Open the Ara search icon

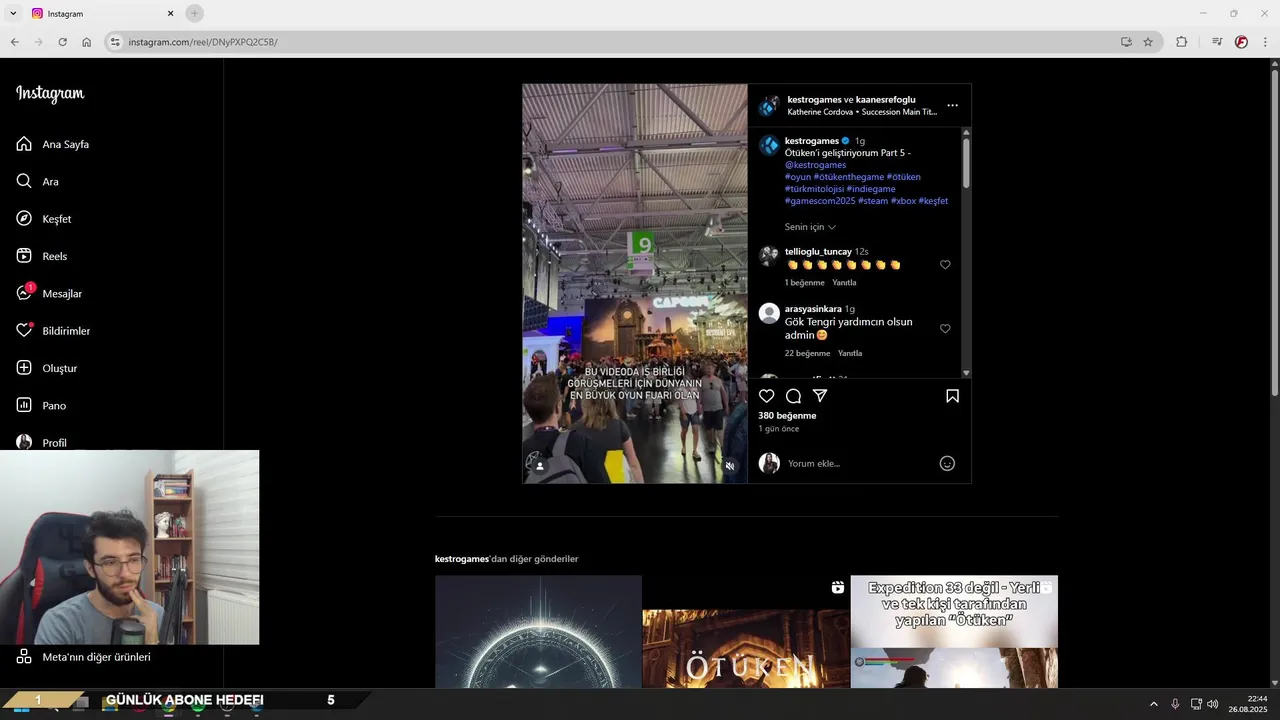click(24, 181)
